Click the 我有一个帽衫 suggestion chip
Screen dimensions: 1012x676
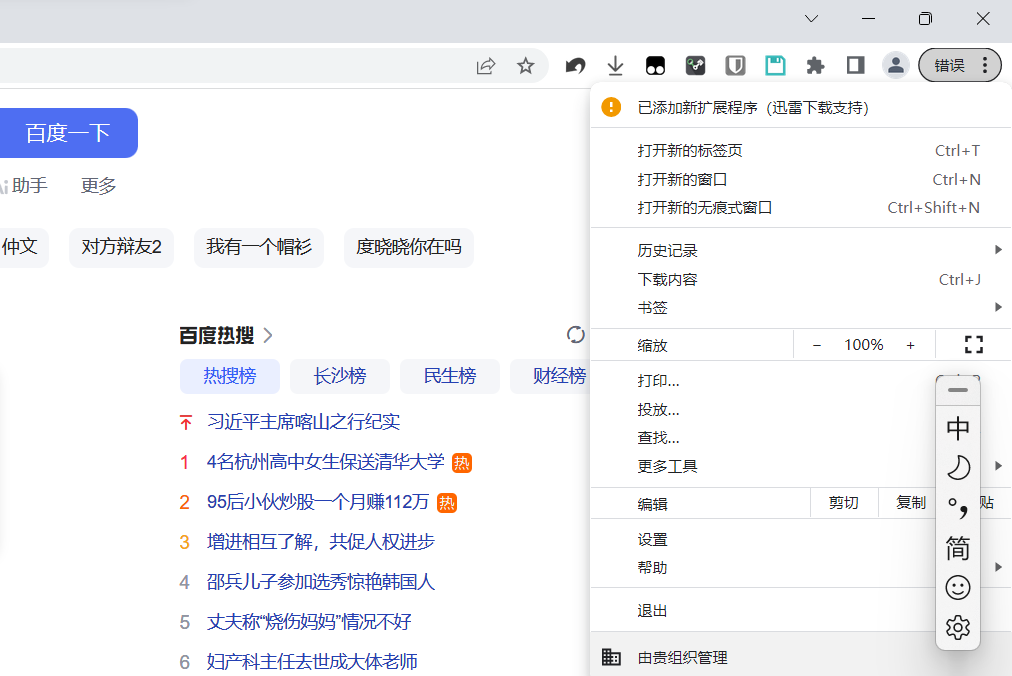[259, 247]
